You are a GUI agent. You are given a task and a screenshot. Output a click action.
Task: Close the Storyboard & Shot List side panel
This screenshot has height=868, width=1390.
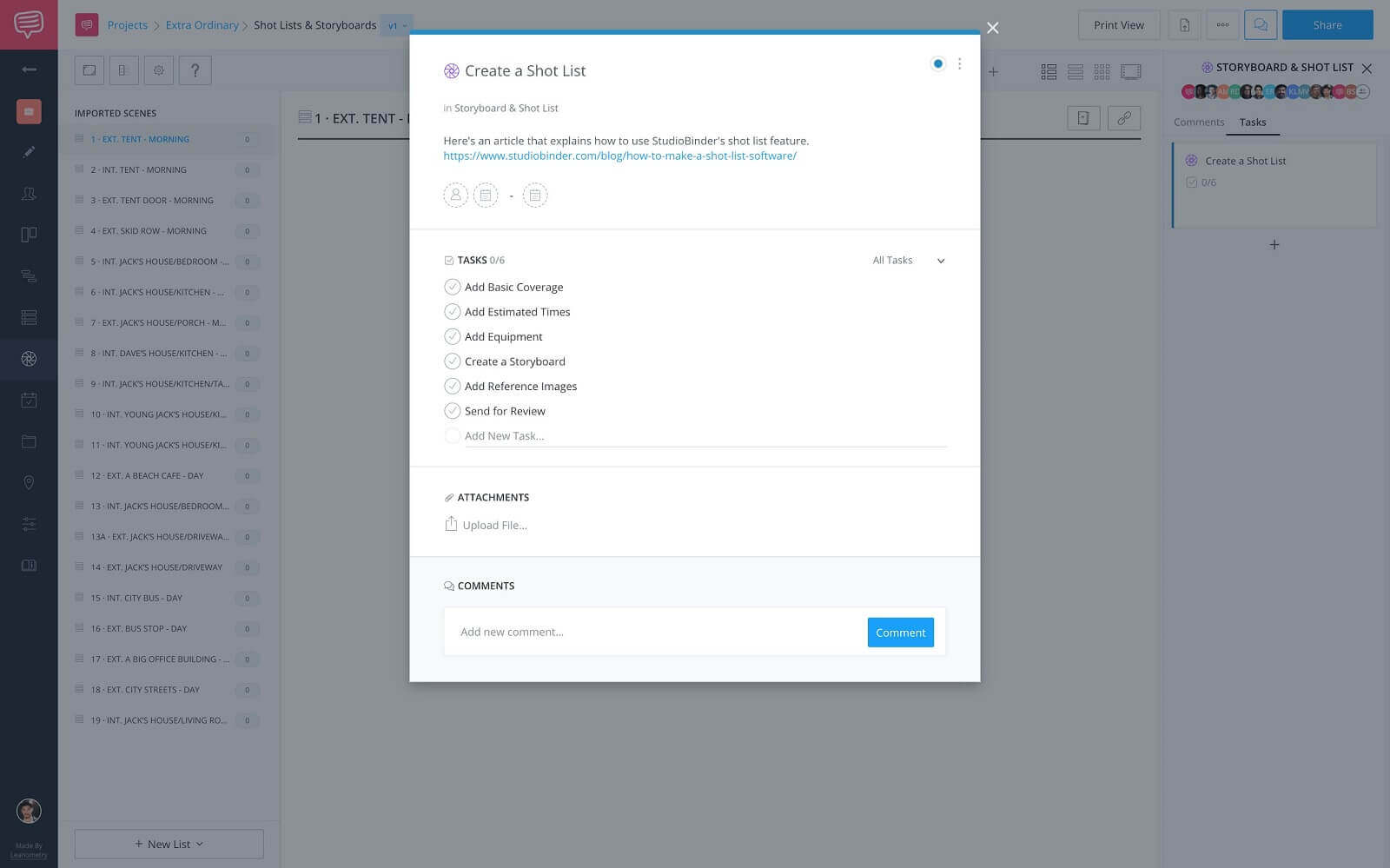click(x=1367, y=68)
